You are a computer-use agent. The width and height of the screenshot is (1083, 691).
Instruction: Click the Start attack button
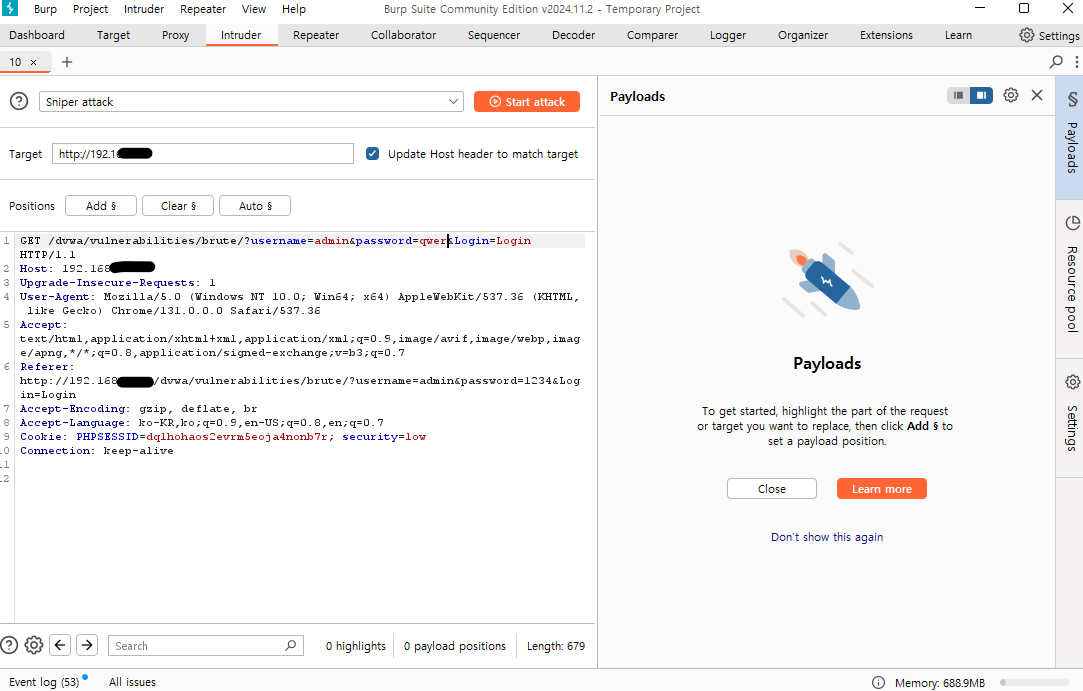coord(527,102)
